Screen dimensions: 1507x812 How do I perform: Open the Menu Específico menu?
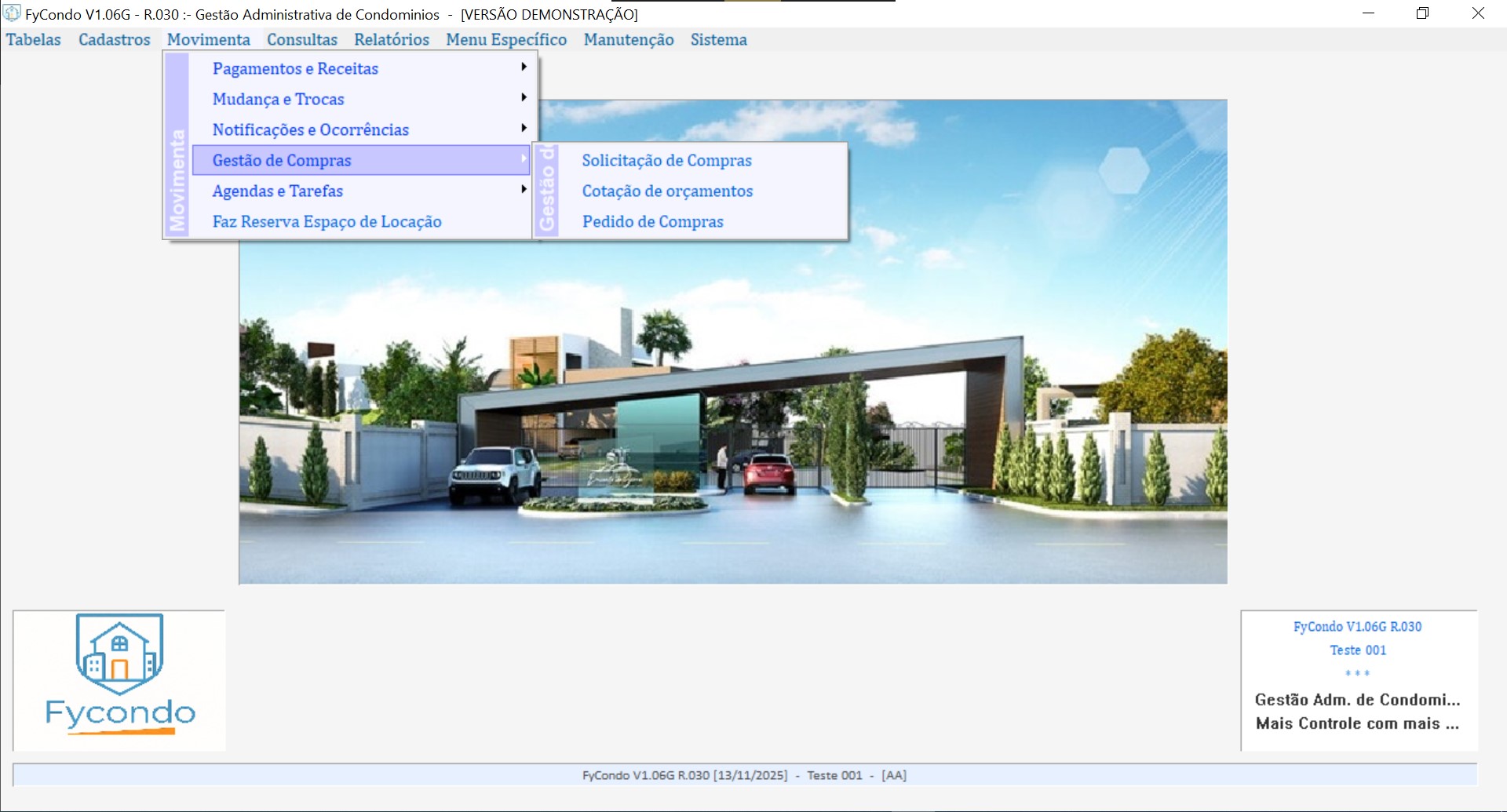point(506,40)
